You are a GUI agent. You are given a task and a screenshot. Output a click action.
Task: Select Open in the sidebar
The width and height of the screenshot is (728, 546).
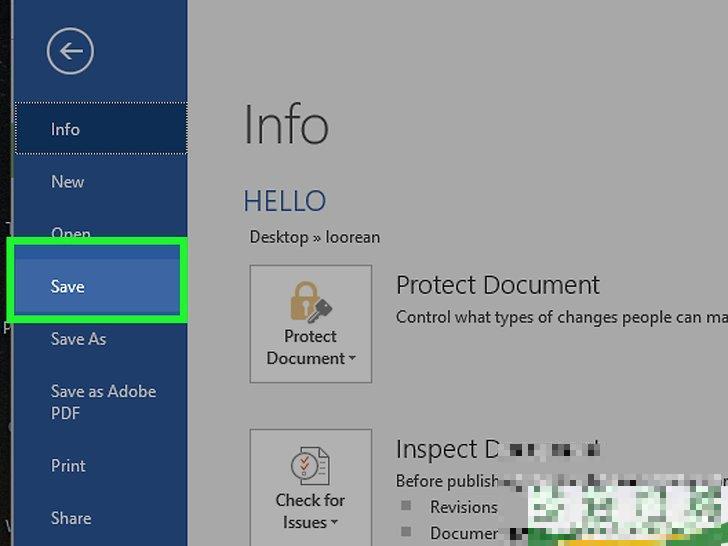point(71,233)
